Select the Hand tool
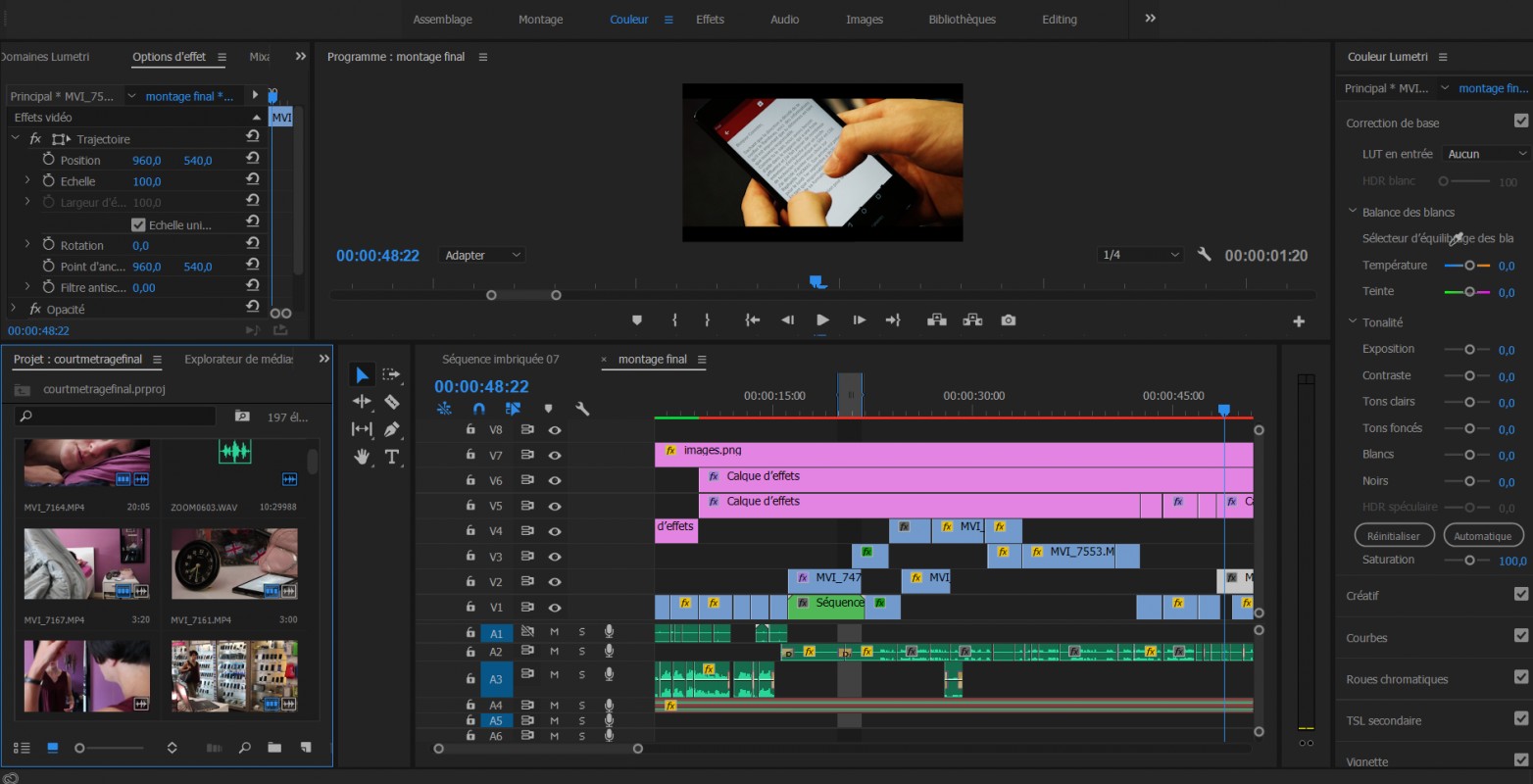1533x784 pixels. point(362,457)
